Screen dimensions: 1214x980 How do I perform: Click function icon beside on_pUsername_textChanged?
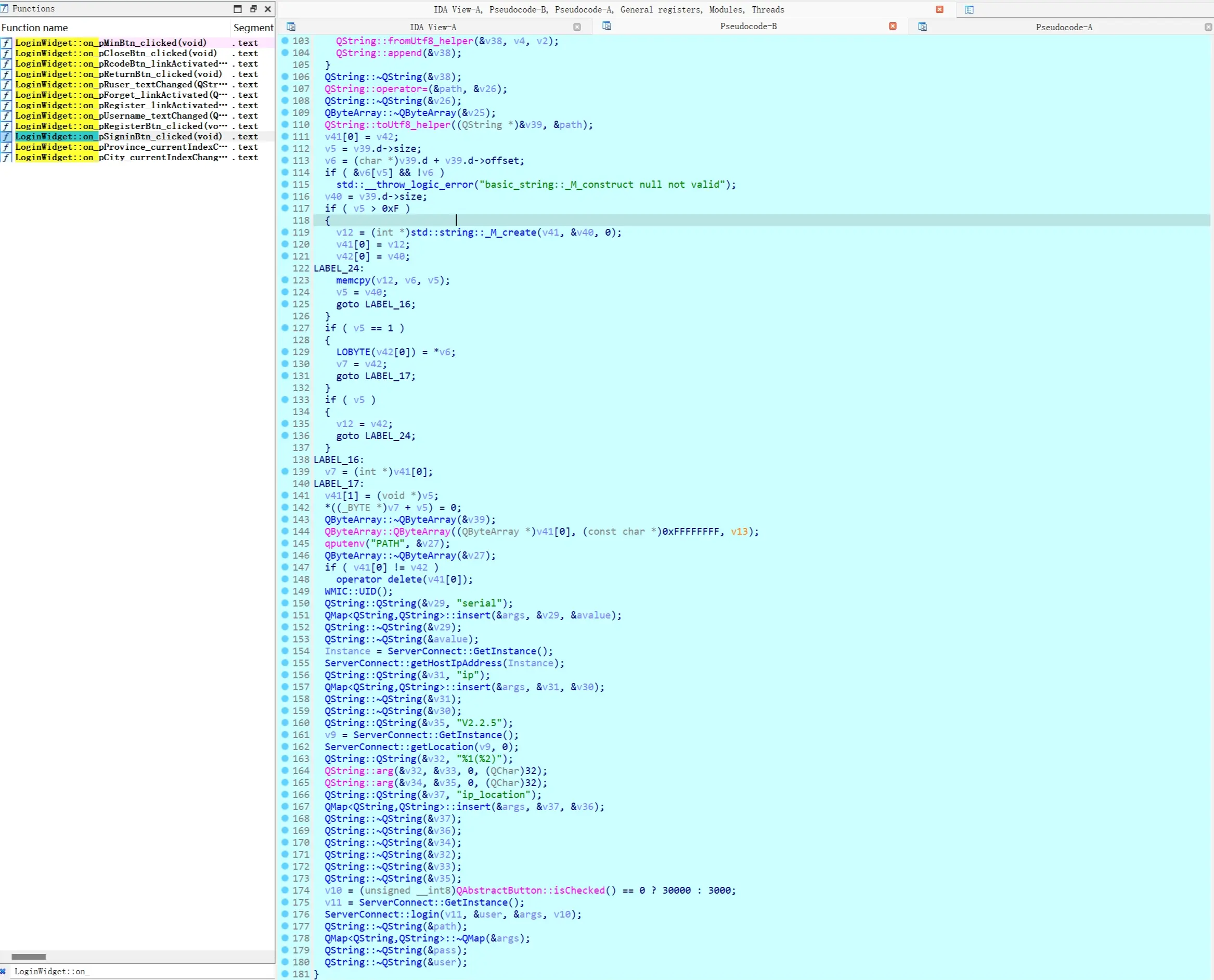point(6,115)
